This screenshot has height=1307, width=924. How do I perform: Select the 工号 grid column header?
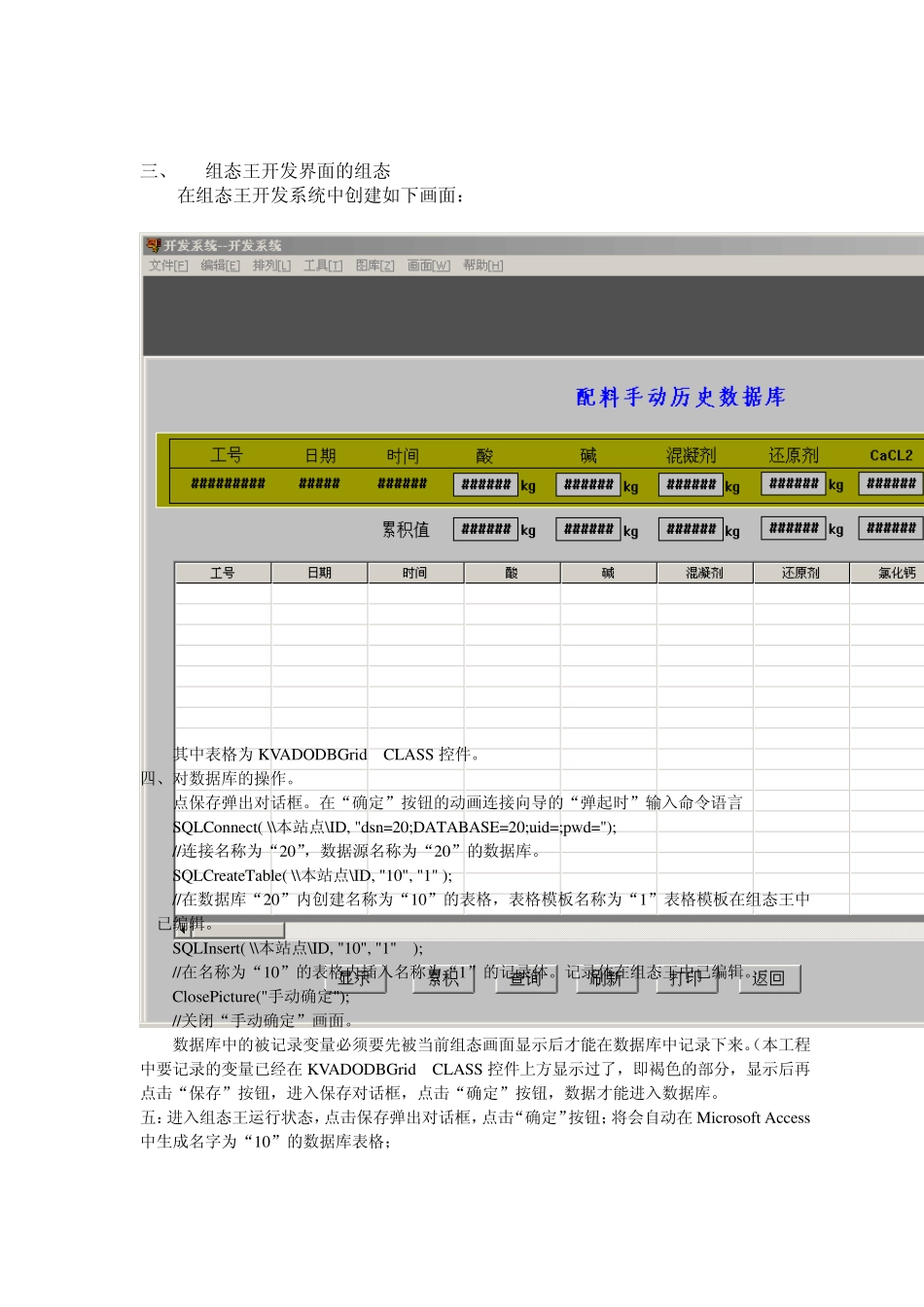pyautogui.click(x=223, y=573)
